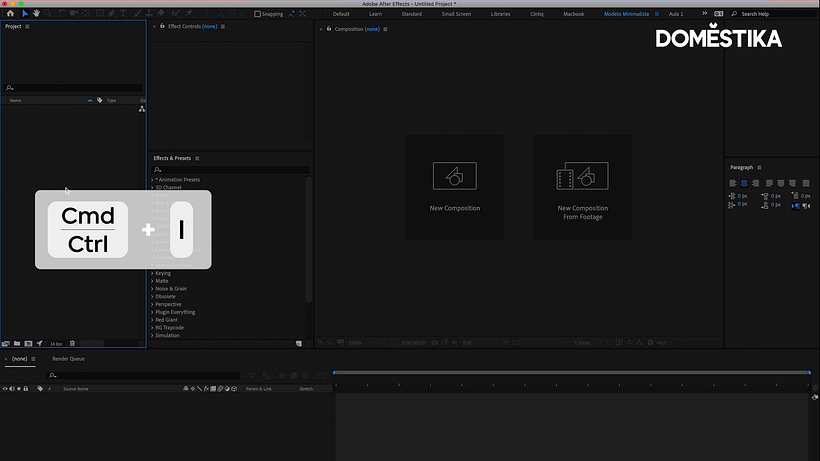The width and height of the screenshot is (820, 461).
Task: Click New Composition From Footage icon
Action: [582, 176]
